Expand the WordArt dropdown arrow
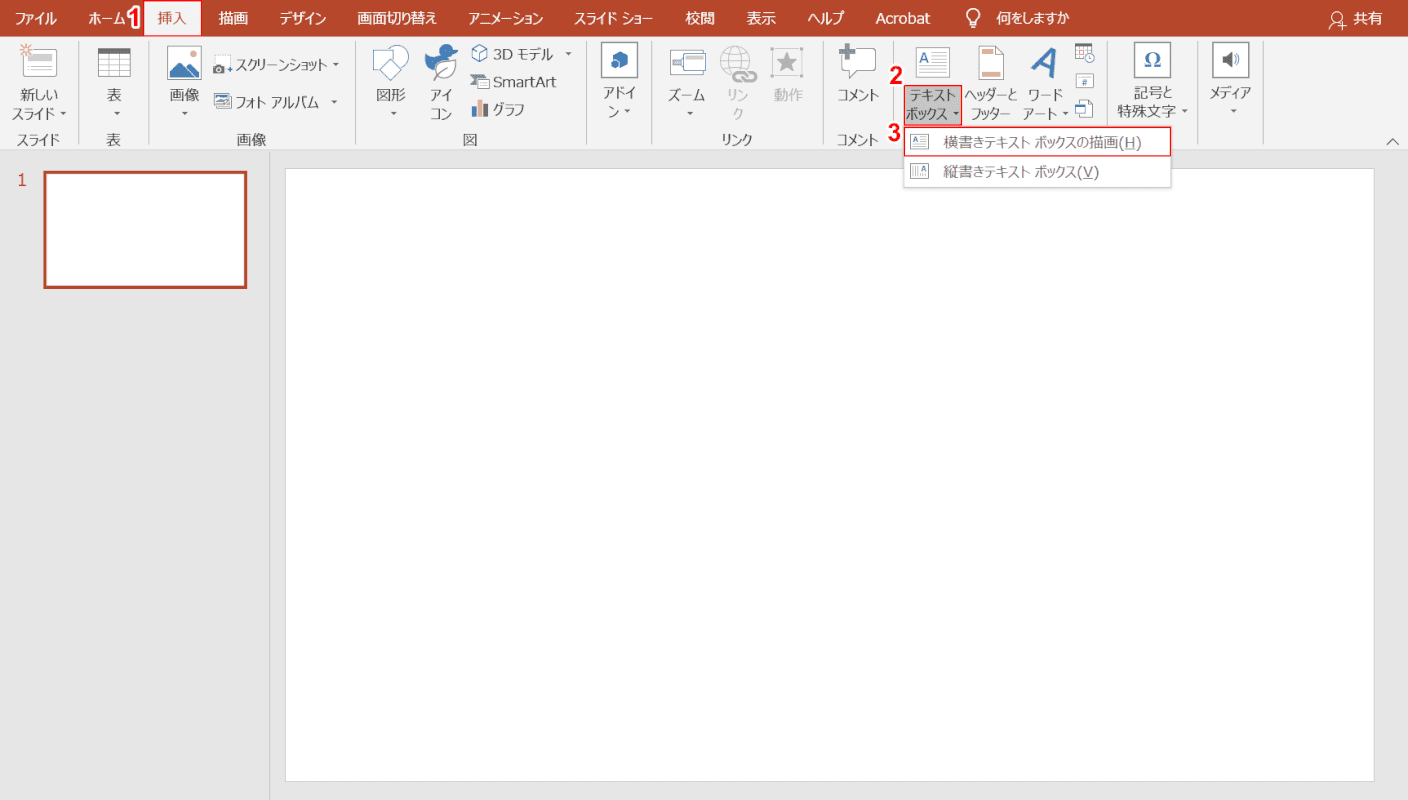 (1066, 114)
